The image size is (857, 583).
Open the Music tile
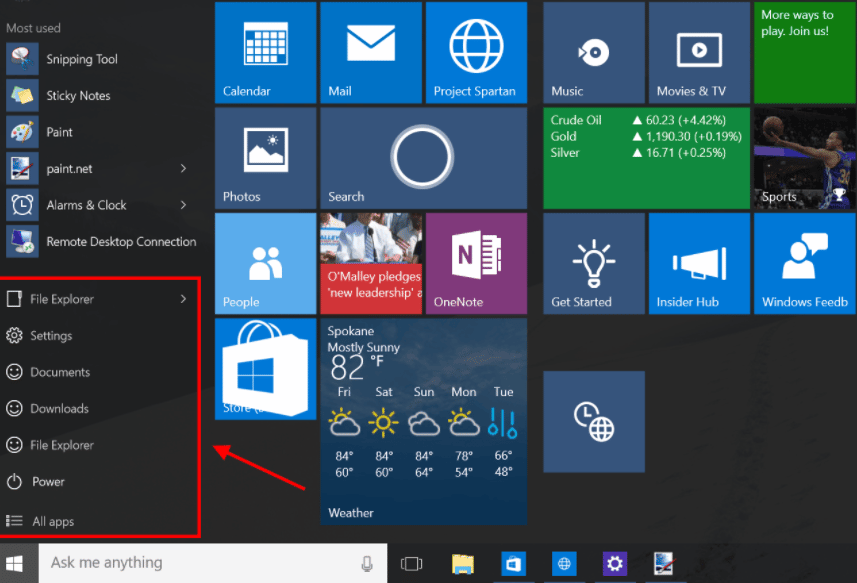click(x=594, y=52)
